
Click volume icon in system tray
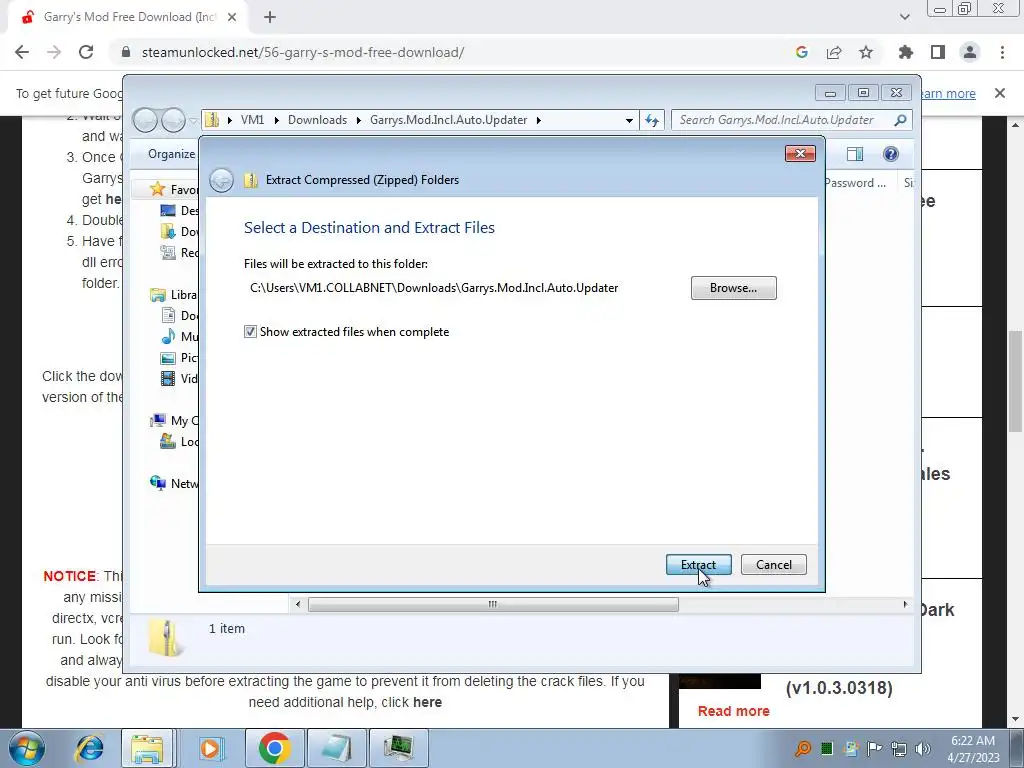[923, 748]
